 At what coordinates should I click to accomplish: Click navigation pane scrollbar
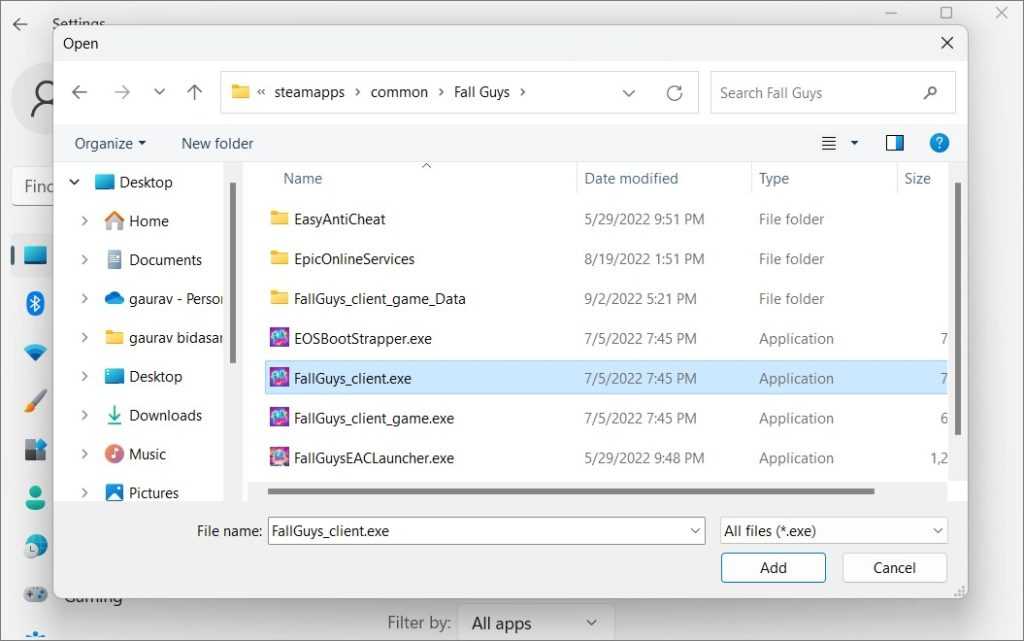[x=232, y=272]
